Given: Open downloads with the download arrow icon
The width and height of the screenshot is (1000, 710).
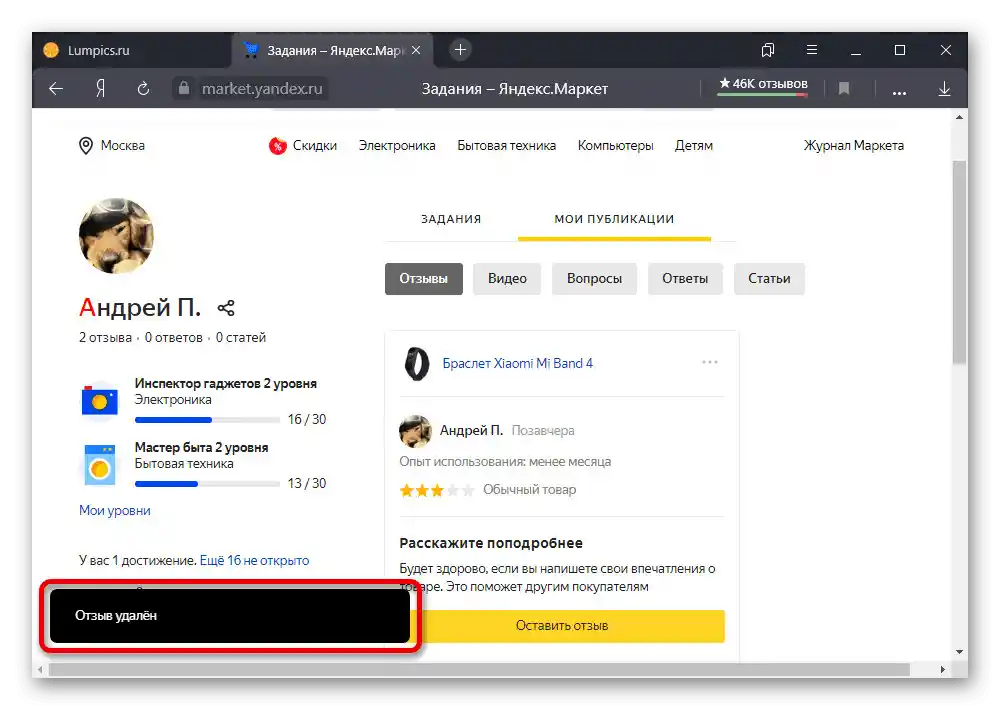Looking at the screenshot, I should coord(945,89).
